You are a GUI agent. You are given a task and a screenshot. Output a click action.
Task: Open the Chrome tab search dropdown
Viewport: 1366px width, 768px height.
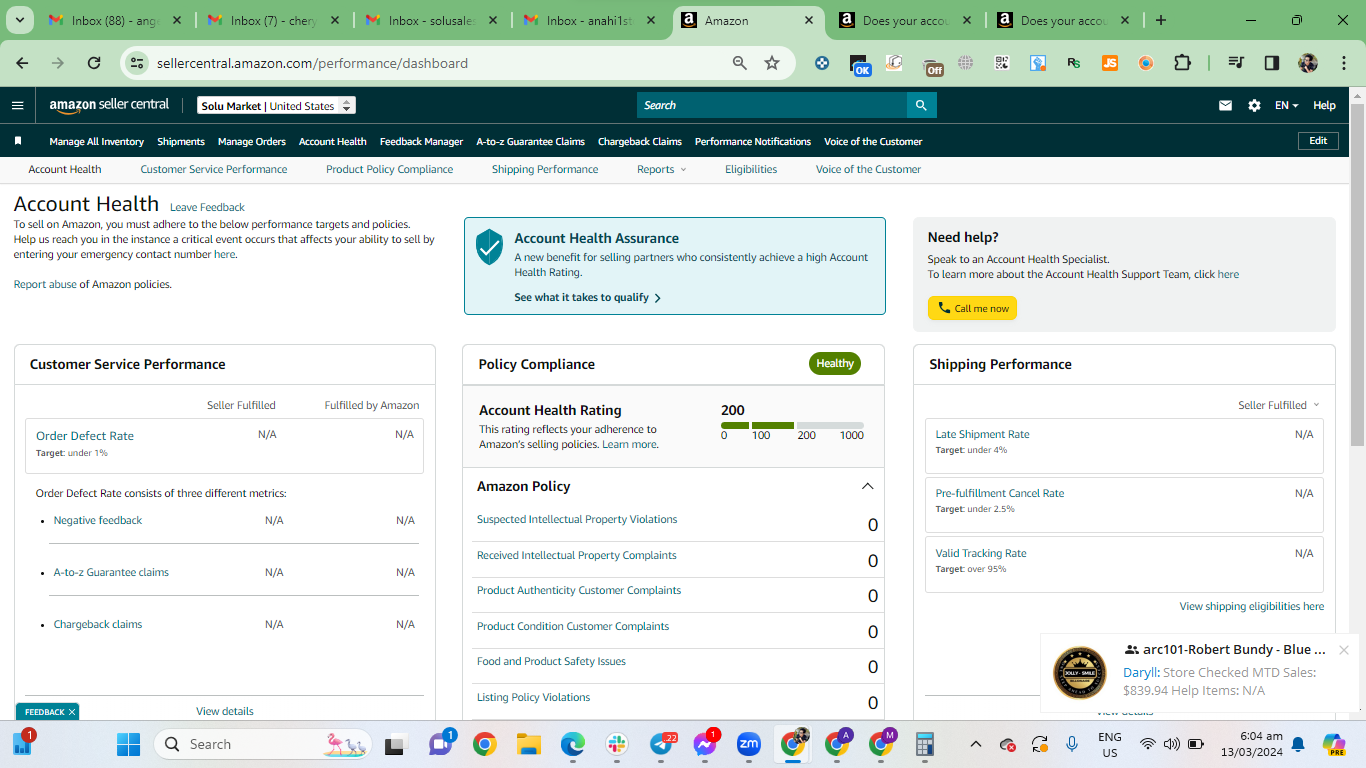tap(20, 20)
